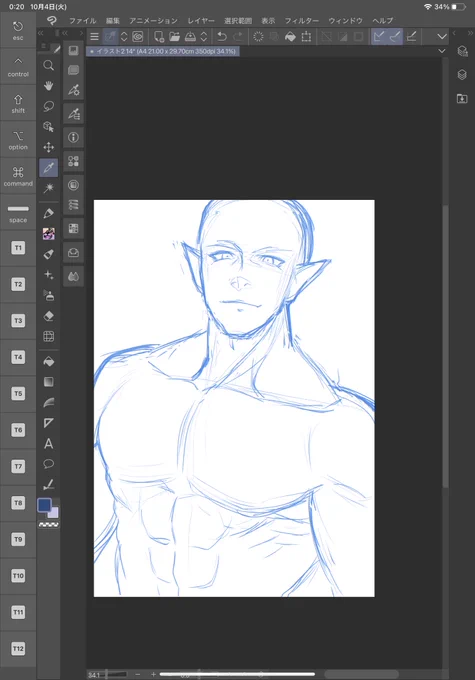Select the Move layer tool
The width and height of the screenshot is (475, 680).
[49, 147]
